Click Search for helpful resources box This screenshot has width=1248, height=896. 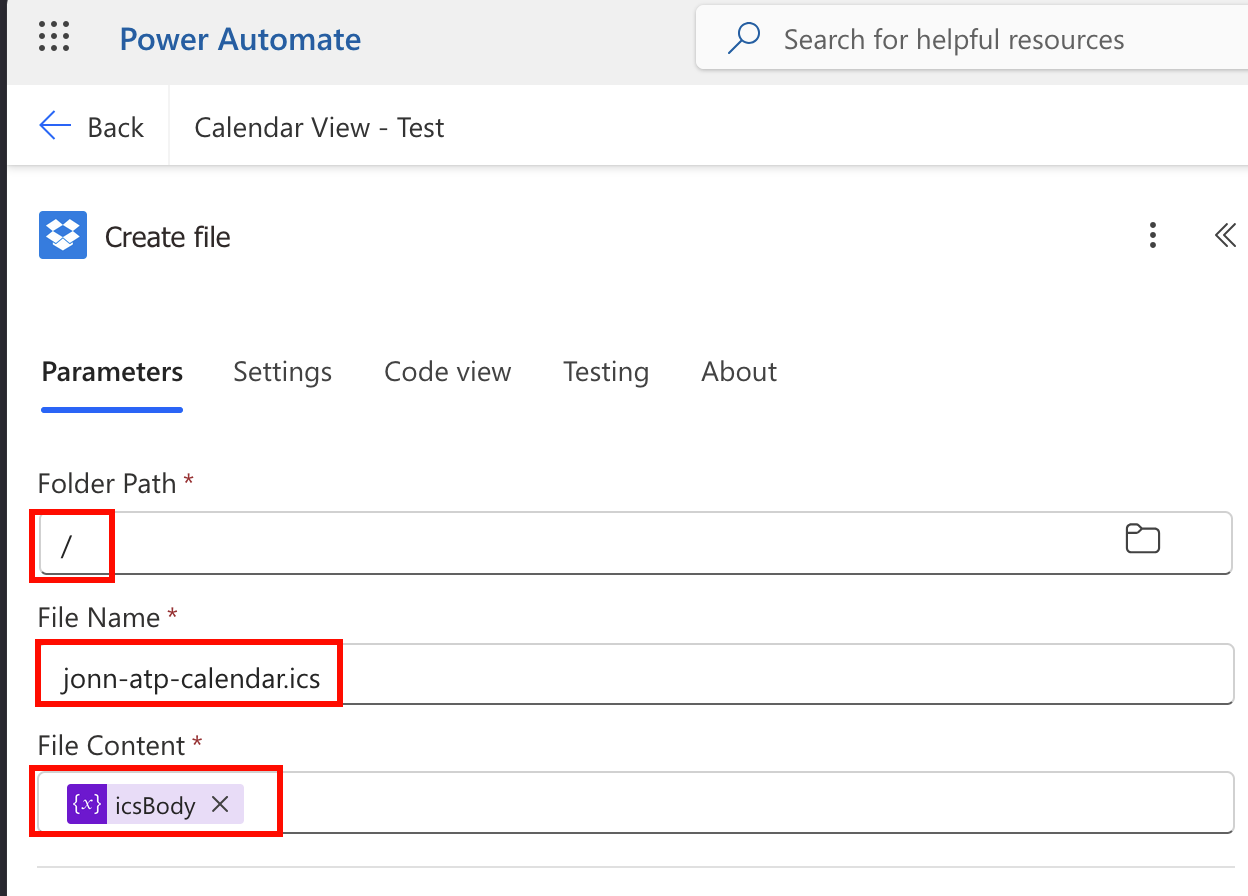click(x=972, y=39)
